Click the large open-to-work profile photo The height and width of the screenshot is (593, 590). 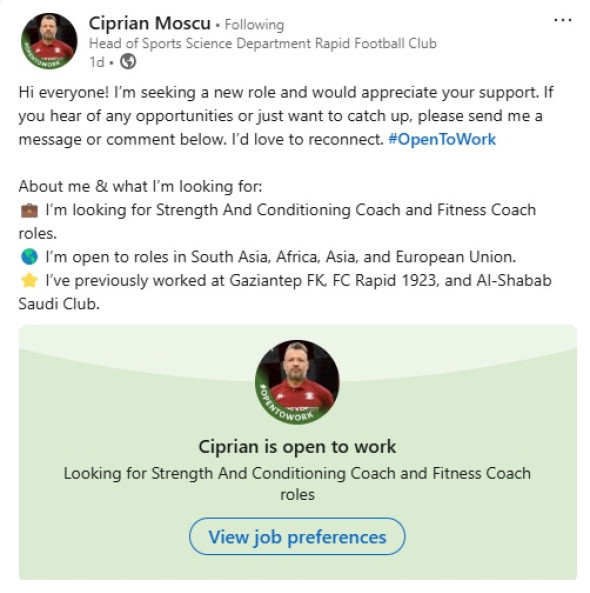[297, 382]
